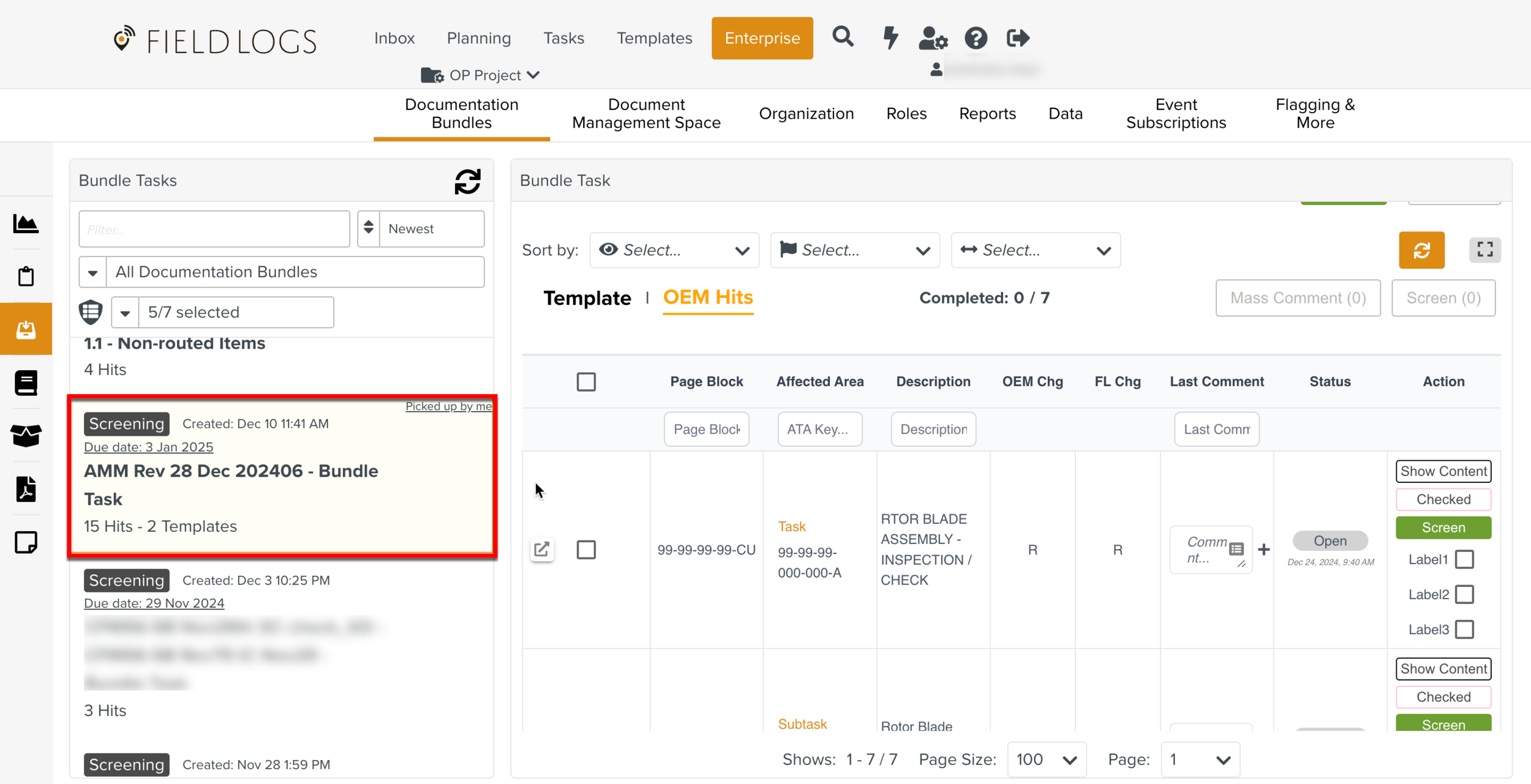Click the plus icon to add comment
The width and height of the screenshot is (1531, 784).
click(1263, 549)
